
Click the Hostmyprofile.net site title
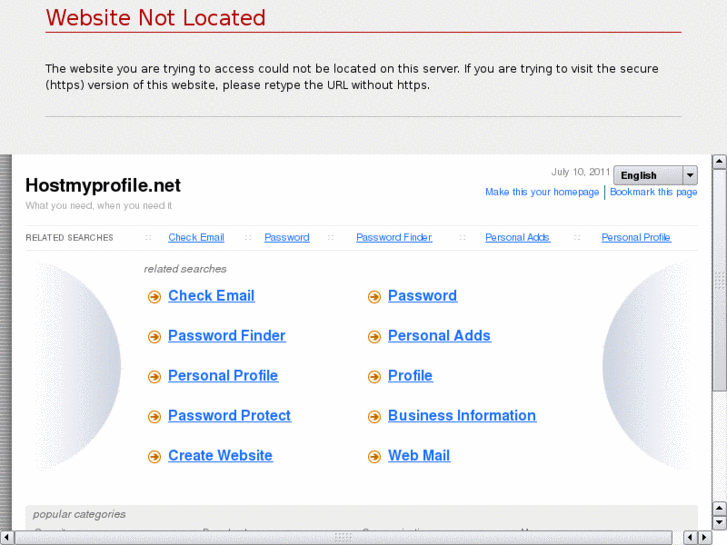[x=103, y=186]
